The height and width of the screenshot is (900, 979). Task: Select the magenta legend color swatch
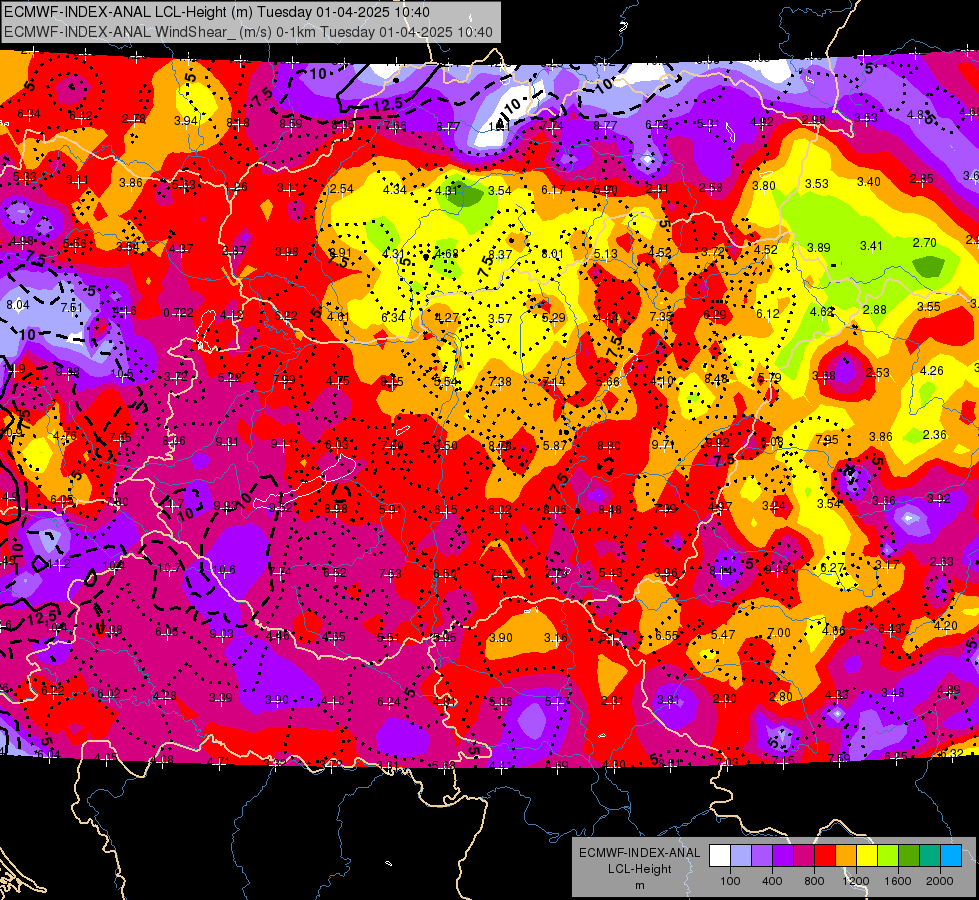point(804,856)
